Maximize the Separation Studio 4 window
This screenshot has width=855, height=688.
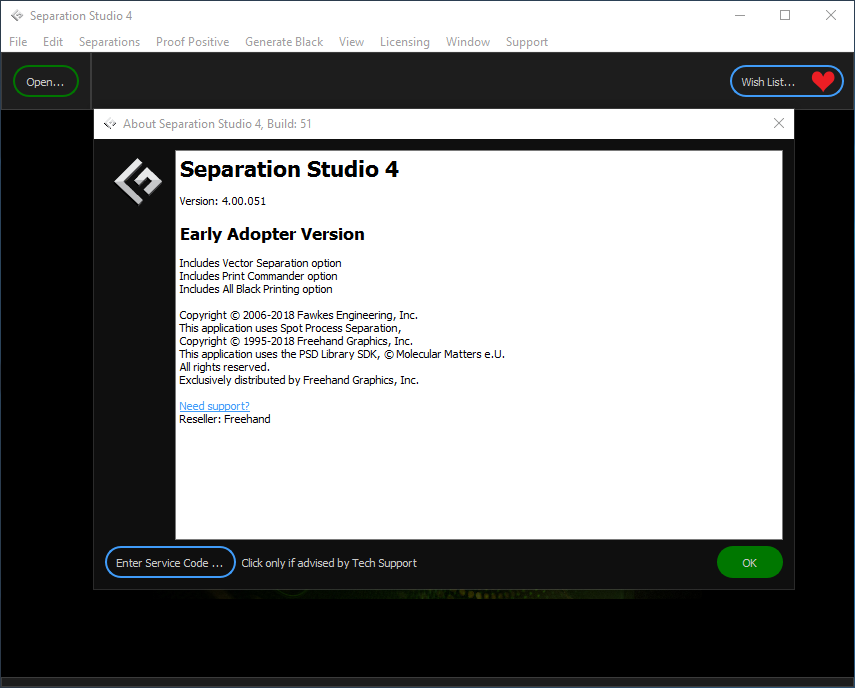785,15
